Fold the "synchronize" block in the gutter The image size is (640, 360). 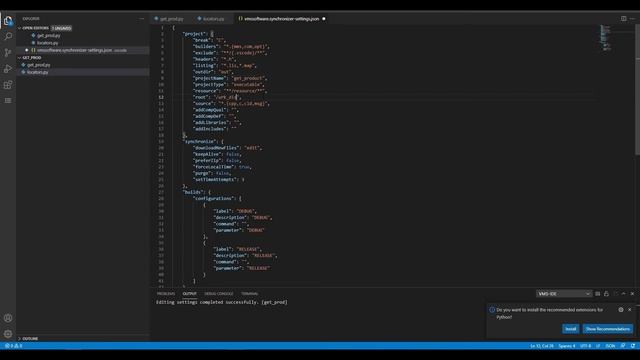click(x=169, y=142)
